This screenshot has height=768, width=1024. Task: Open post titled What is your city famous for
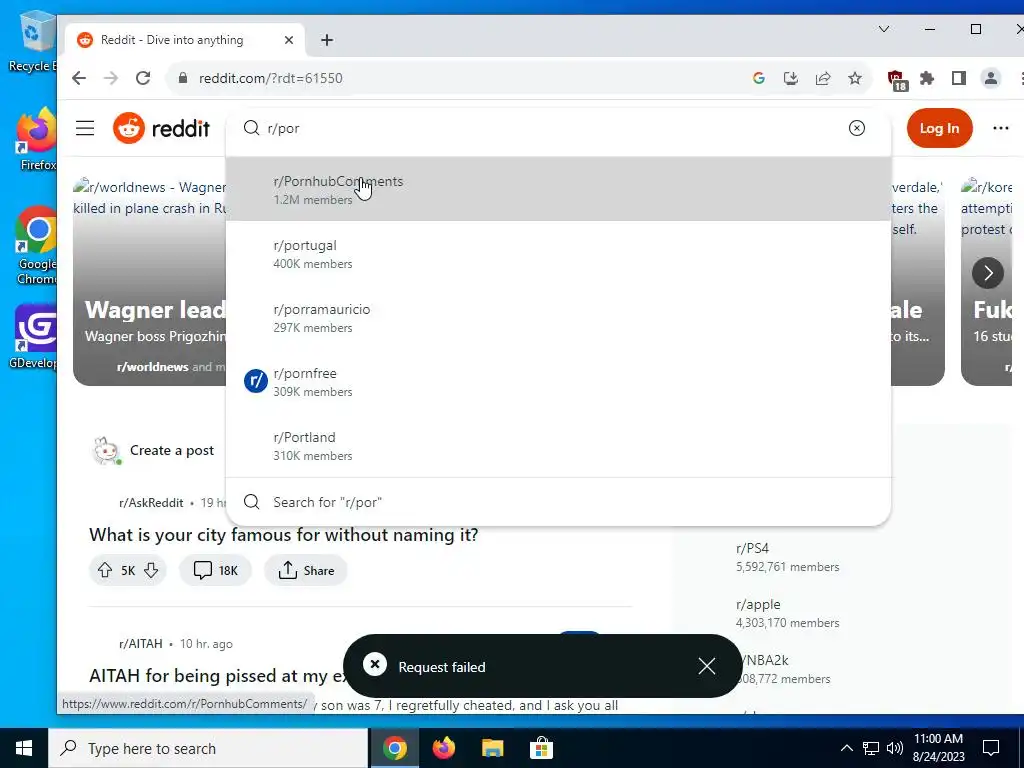coord(283,535)
